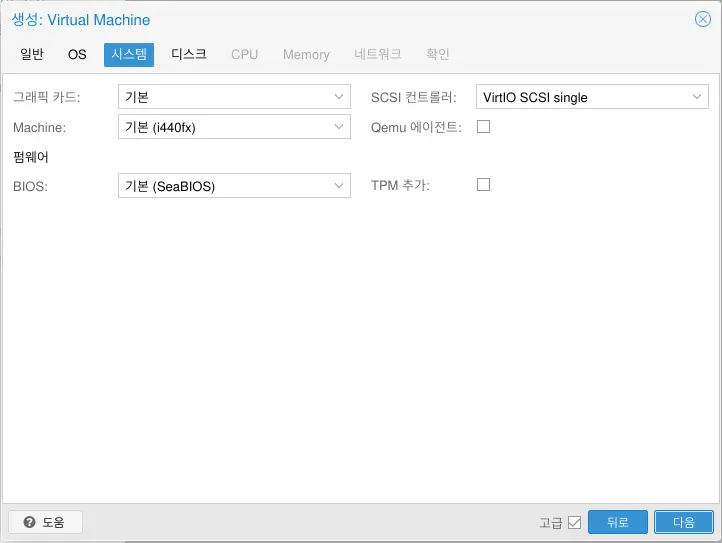The height and width of the screenshot is (543, 722).
Task: Select the 시스템 tab
Action: tap(129, 54)
